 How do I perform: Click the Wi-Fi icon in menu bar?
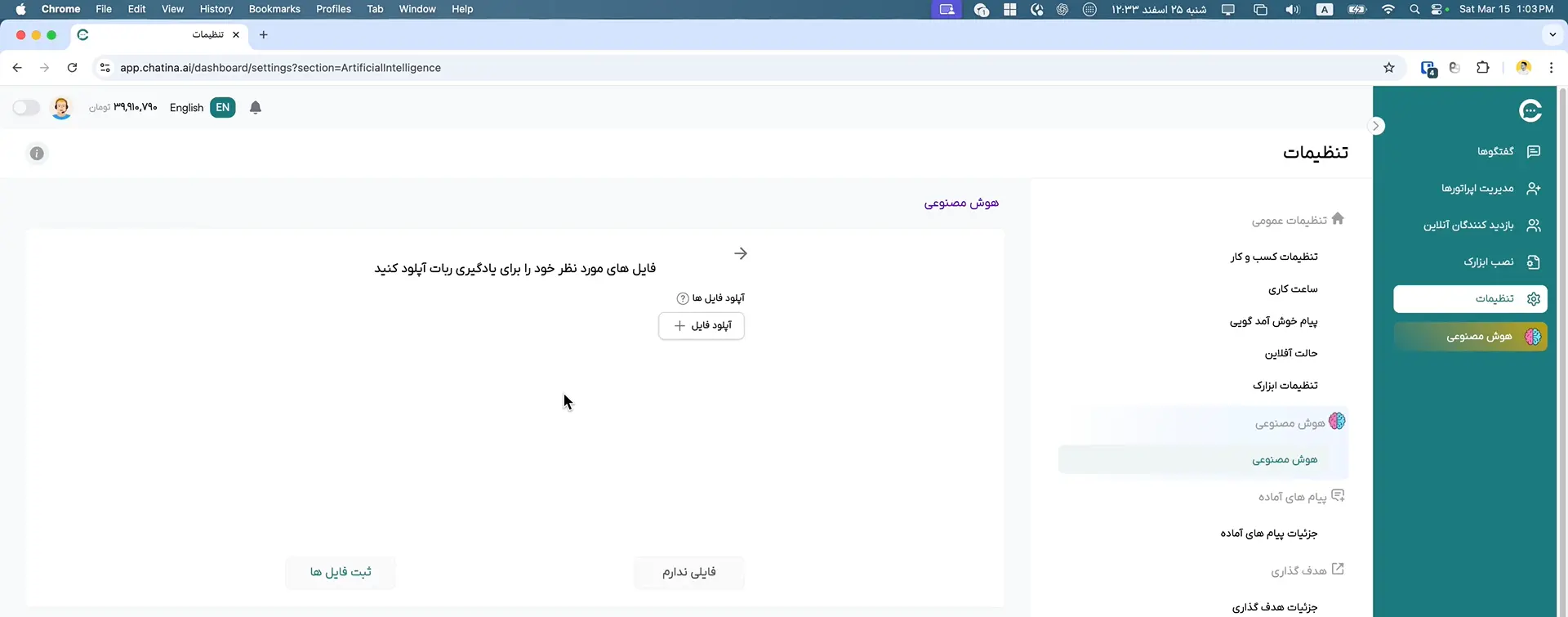[x=1388, y=9]
